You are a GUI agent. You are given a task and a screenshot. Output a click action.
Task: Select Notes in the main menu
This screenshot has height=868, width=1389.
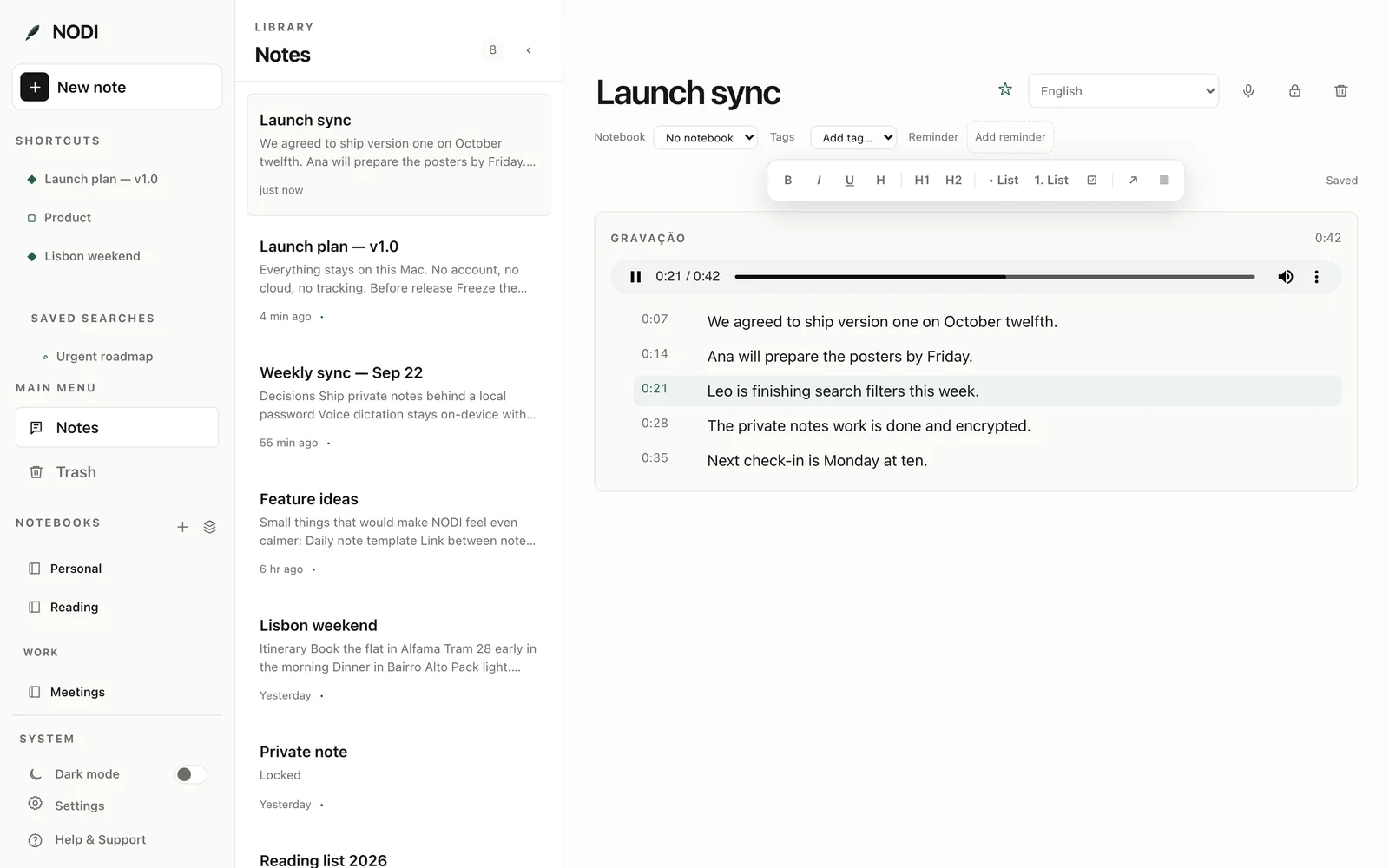click(117, 428)
